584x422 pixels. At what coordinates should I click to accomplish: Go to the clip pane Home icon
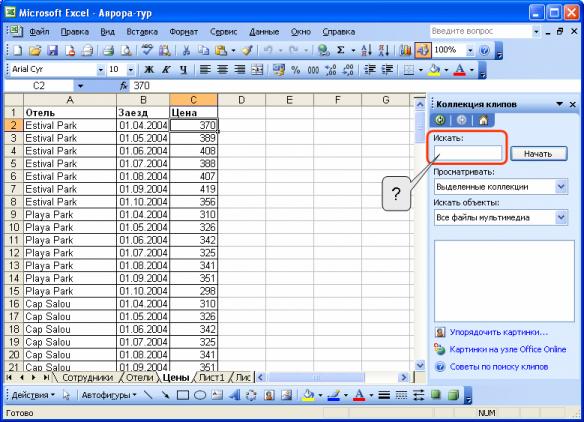[483, 120]
